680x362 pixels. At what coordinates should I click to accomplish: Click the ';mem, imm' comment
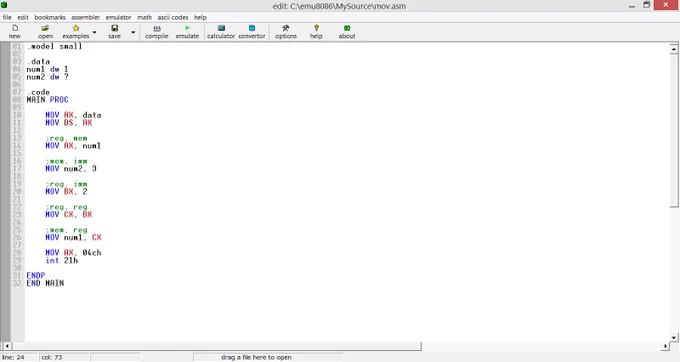coord(66,161)
